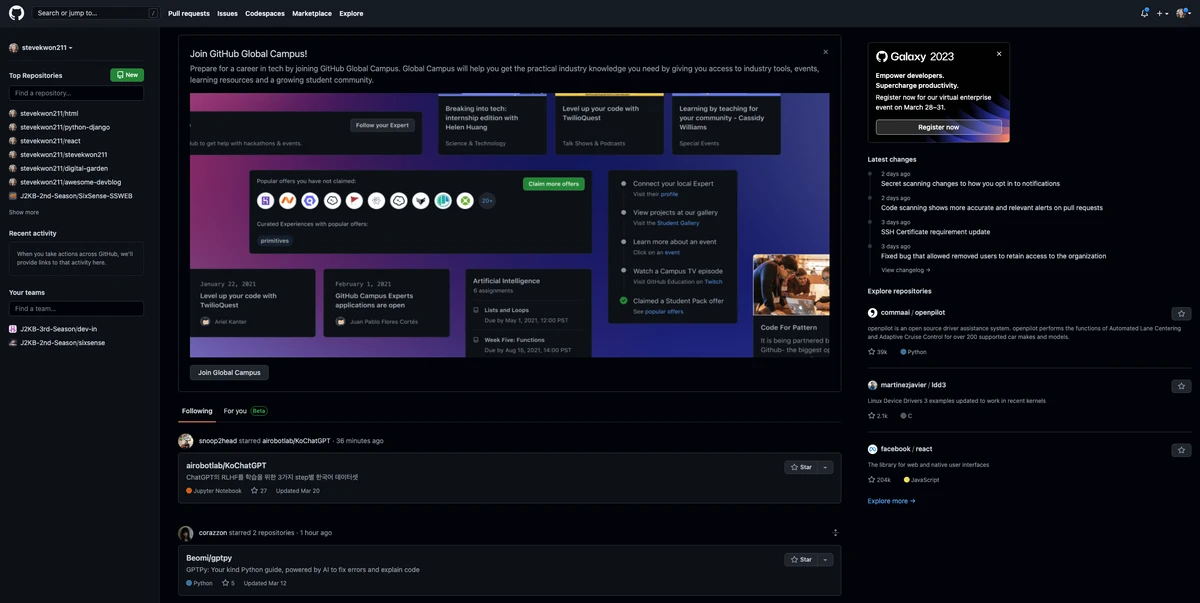
Task: Star the Beomi/gptpy repository
Action: tap(801, 560)
